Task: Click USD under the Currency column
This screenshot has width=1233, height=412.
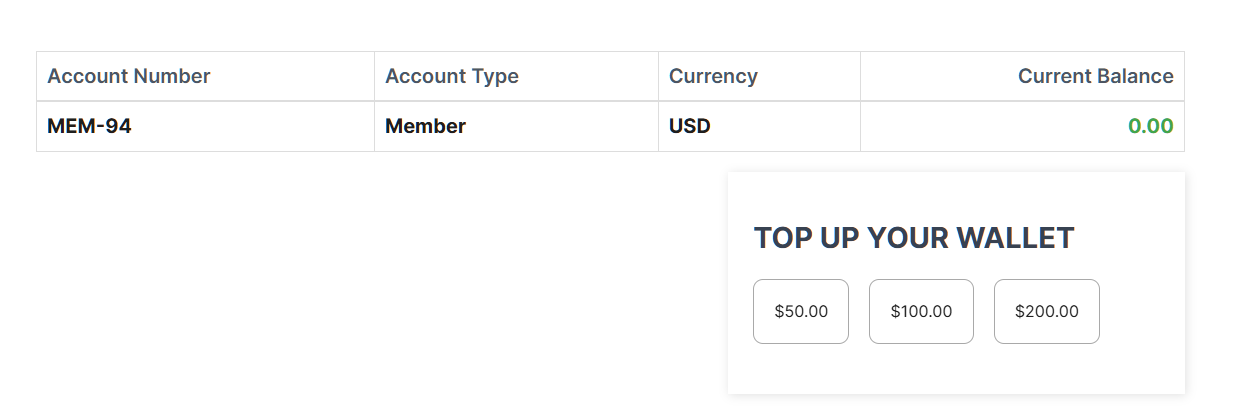Action: tap(690, 127)
